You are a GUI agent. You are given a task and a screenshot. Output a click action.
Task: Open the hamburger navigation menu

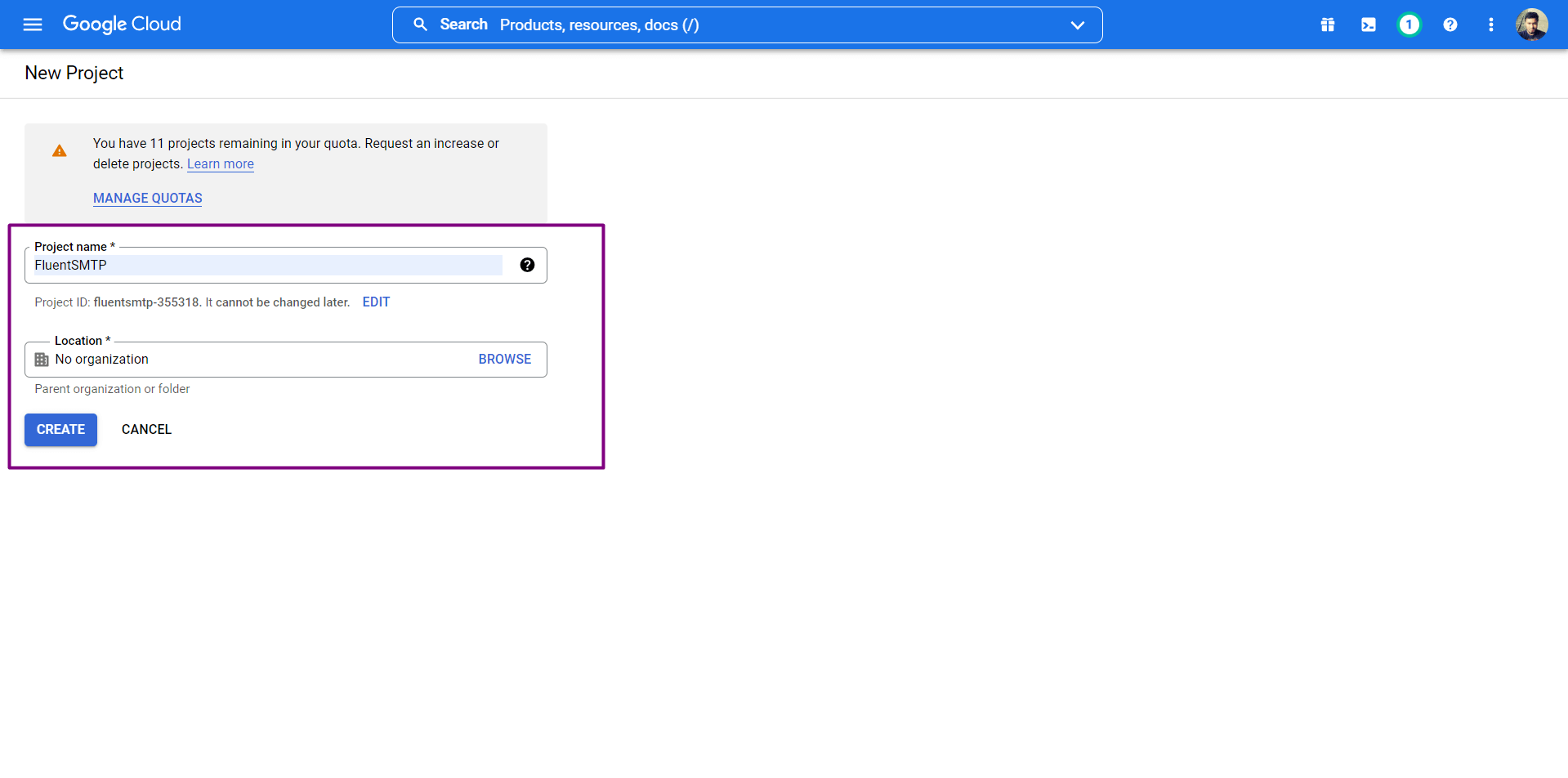33,25
